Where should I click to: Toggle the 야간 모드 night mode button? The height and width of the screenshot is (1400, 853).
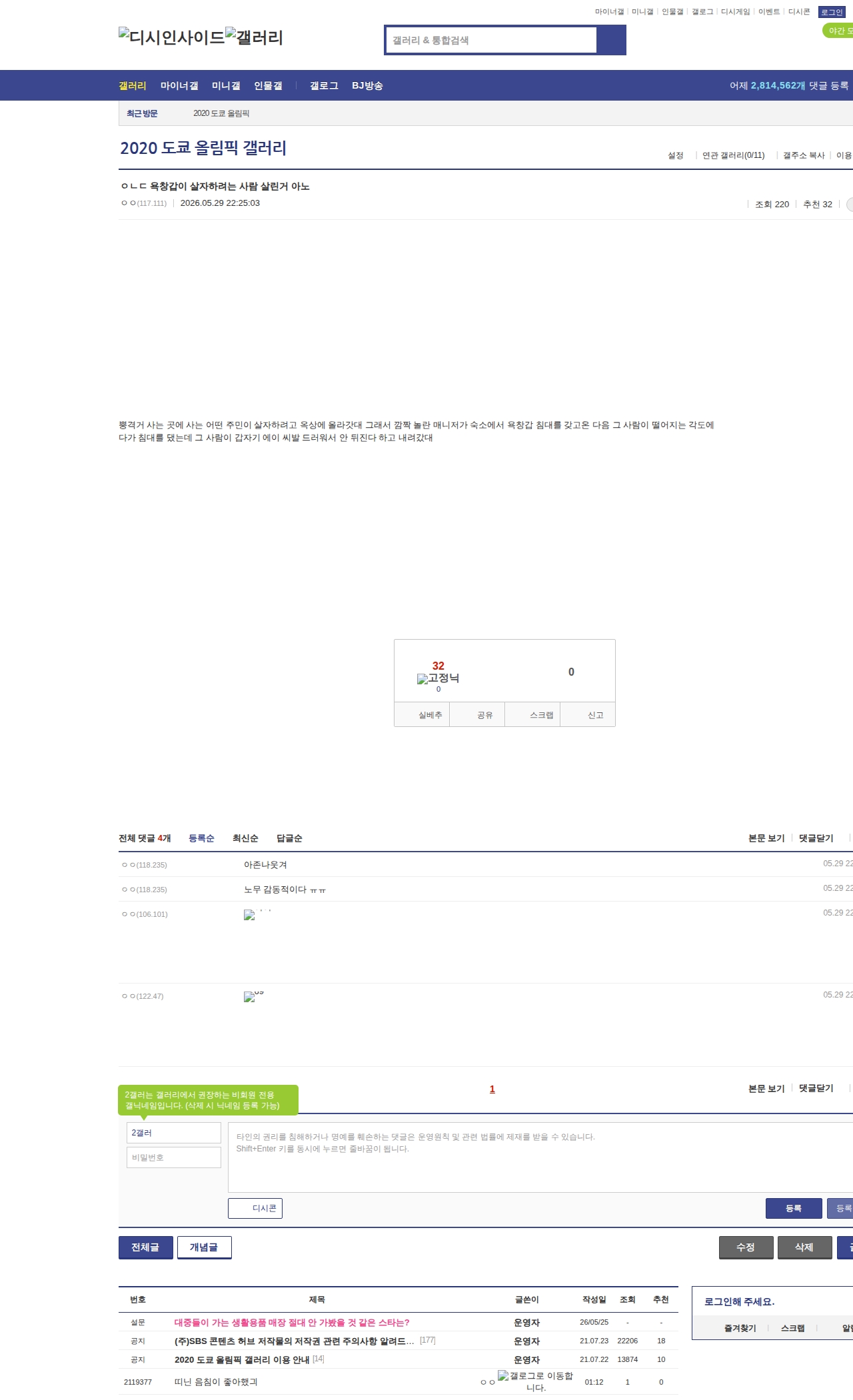coord(838,31)
